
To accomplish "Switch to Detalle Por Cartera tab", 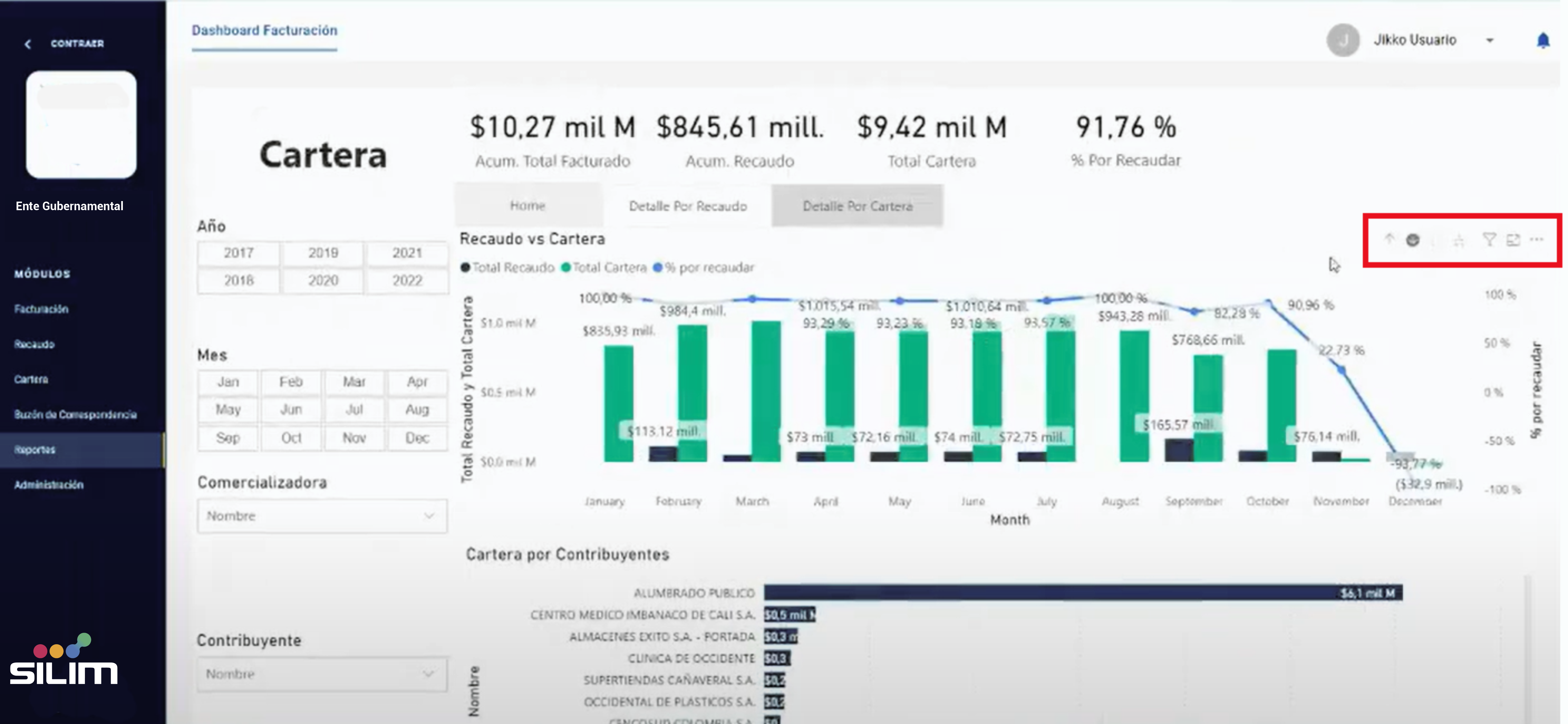I will 857,206.
